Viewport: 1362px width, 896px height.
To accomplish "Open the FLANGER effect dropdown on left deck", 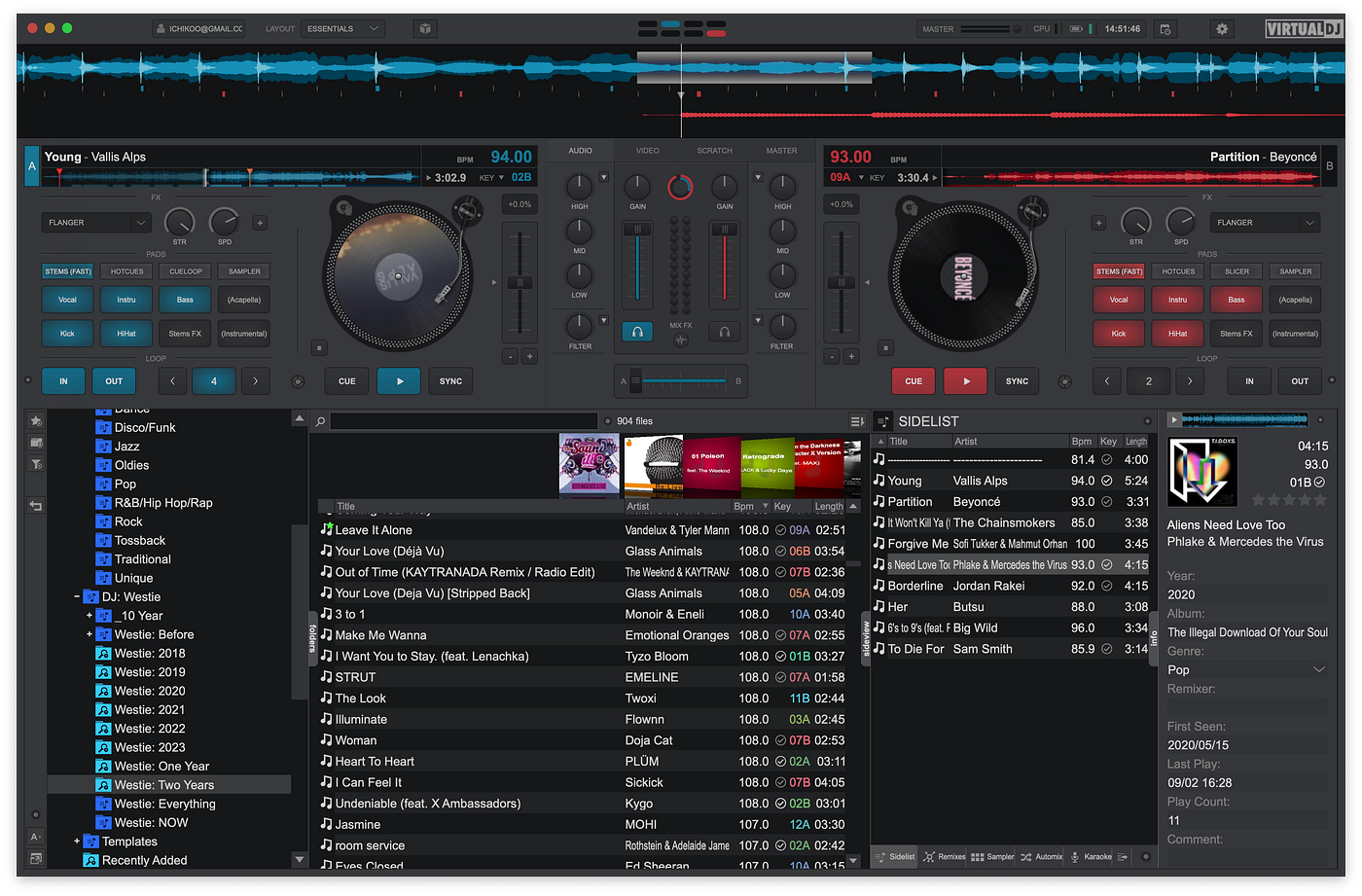I will pyautogui.click(x=94, y=222).
